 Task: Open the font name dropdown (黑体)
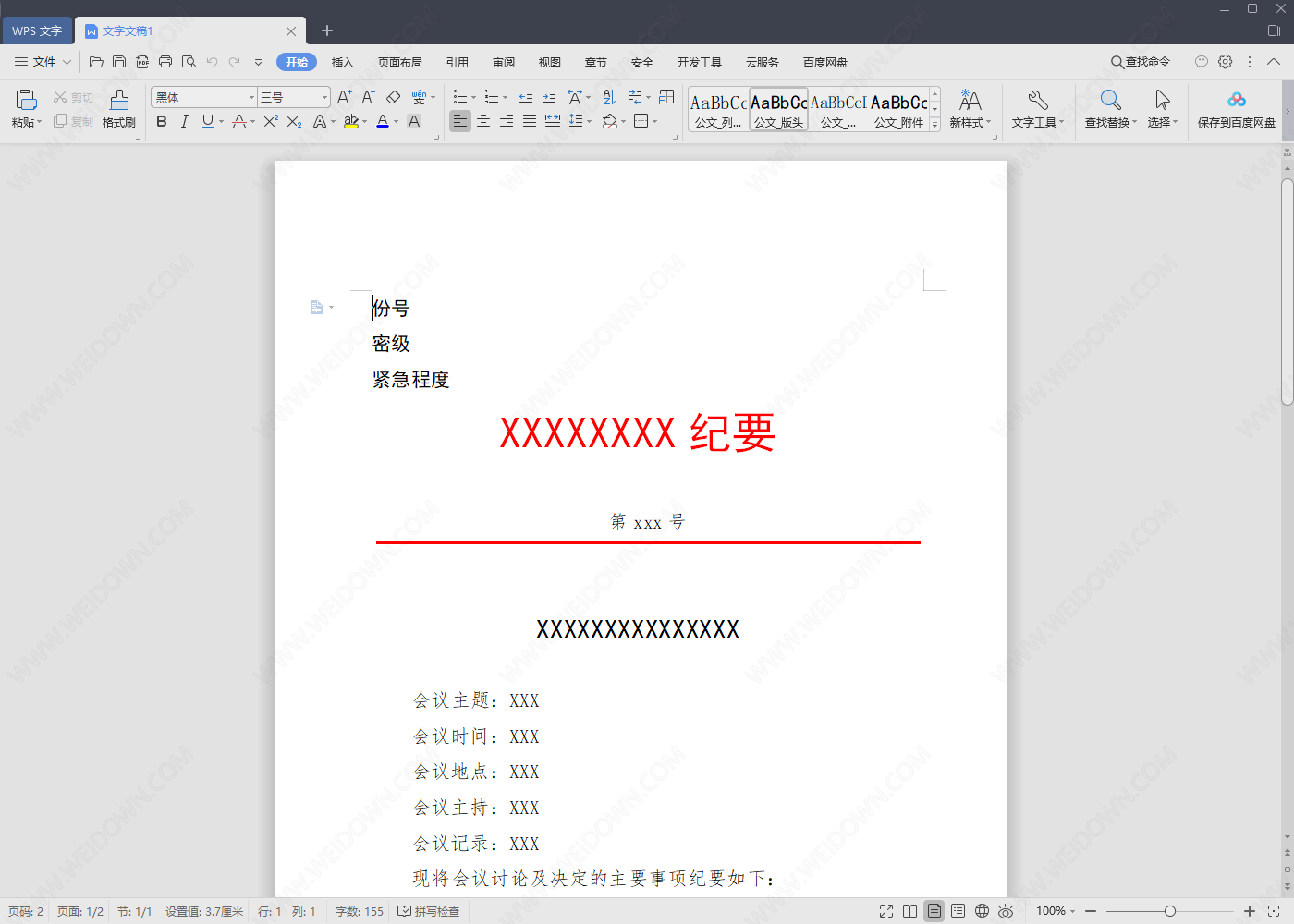(x=251, y=97)
